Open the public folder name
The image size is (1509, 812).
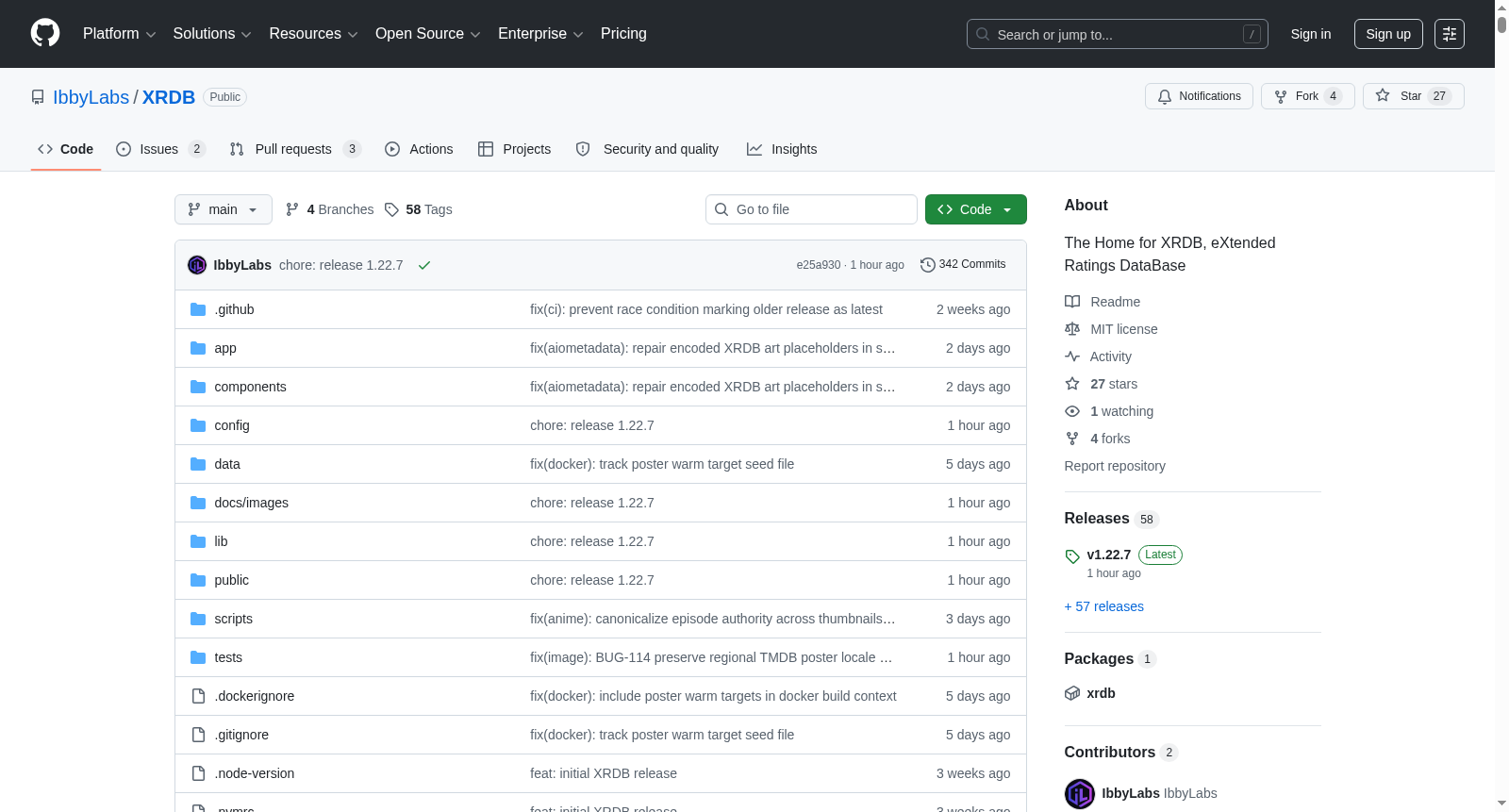232,580
